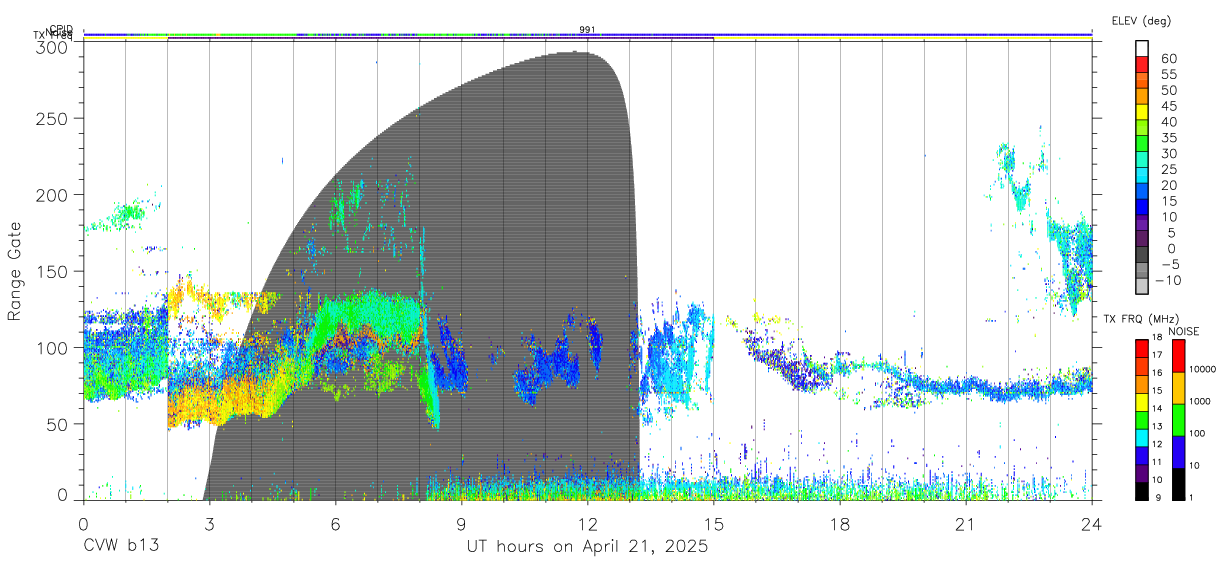Viewport: 1228px width, 567px height.
Task: Click the 'CPID' label at top left
Action: point(61,29)
